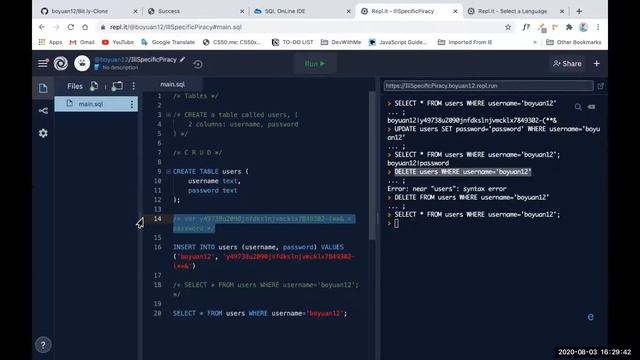The height and width of the screenshot is (360, 640).
Task: Open the main.sql file options menu
Action: [x=131, y=104]
